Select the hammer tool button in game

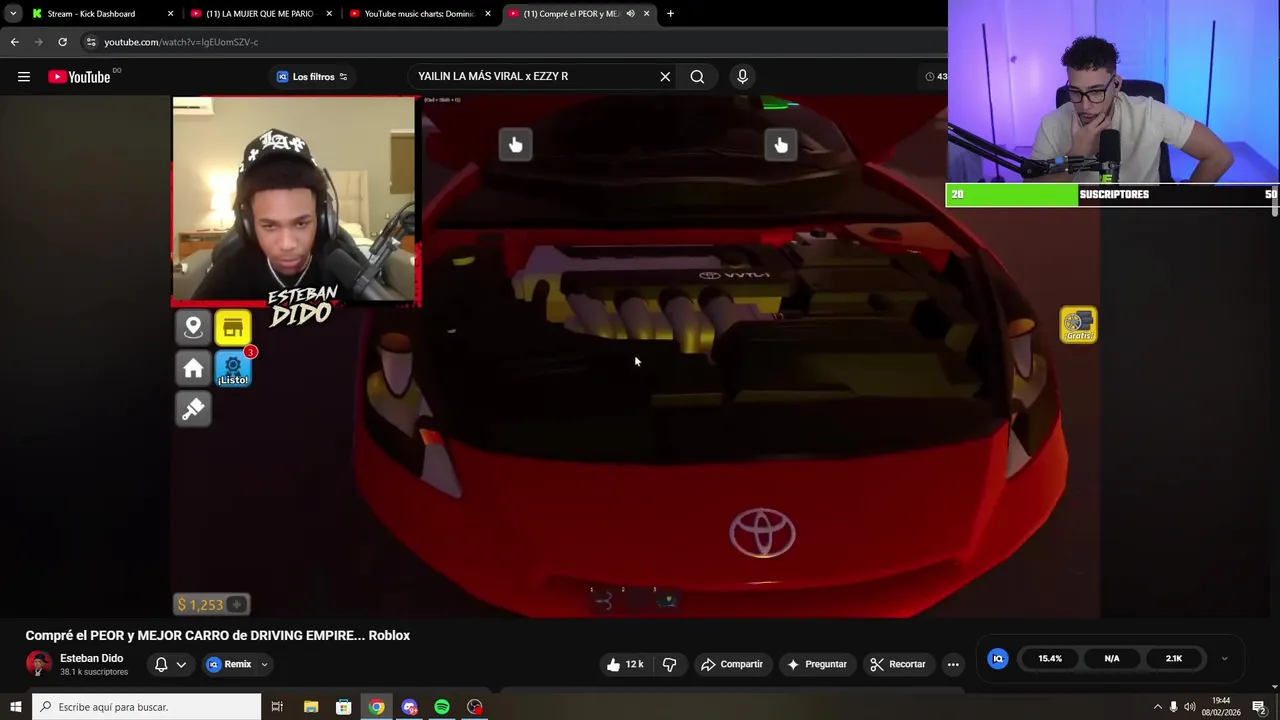[x=193, y=409]
